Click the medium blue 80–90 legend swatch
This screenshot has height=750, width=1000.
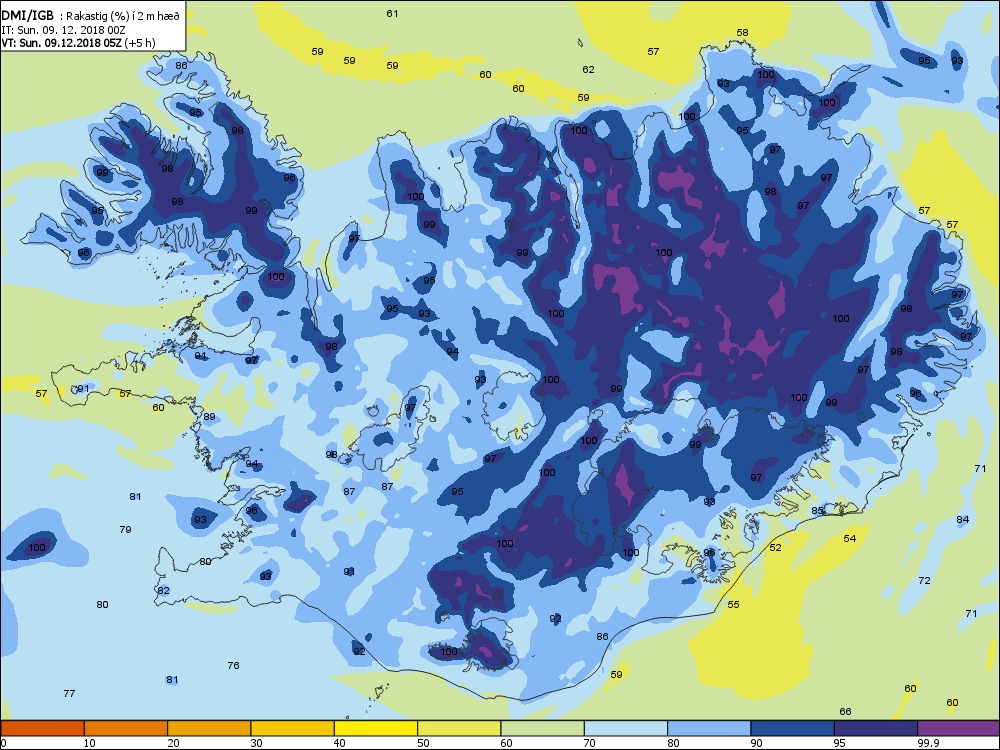click(x=709, y=728)
